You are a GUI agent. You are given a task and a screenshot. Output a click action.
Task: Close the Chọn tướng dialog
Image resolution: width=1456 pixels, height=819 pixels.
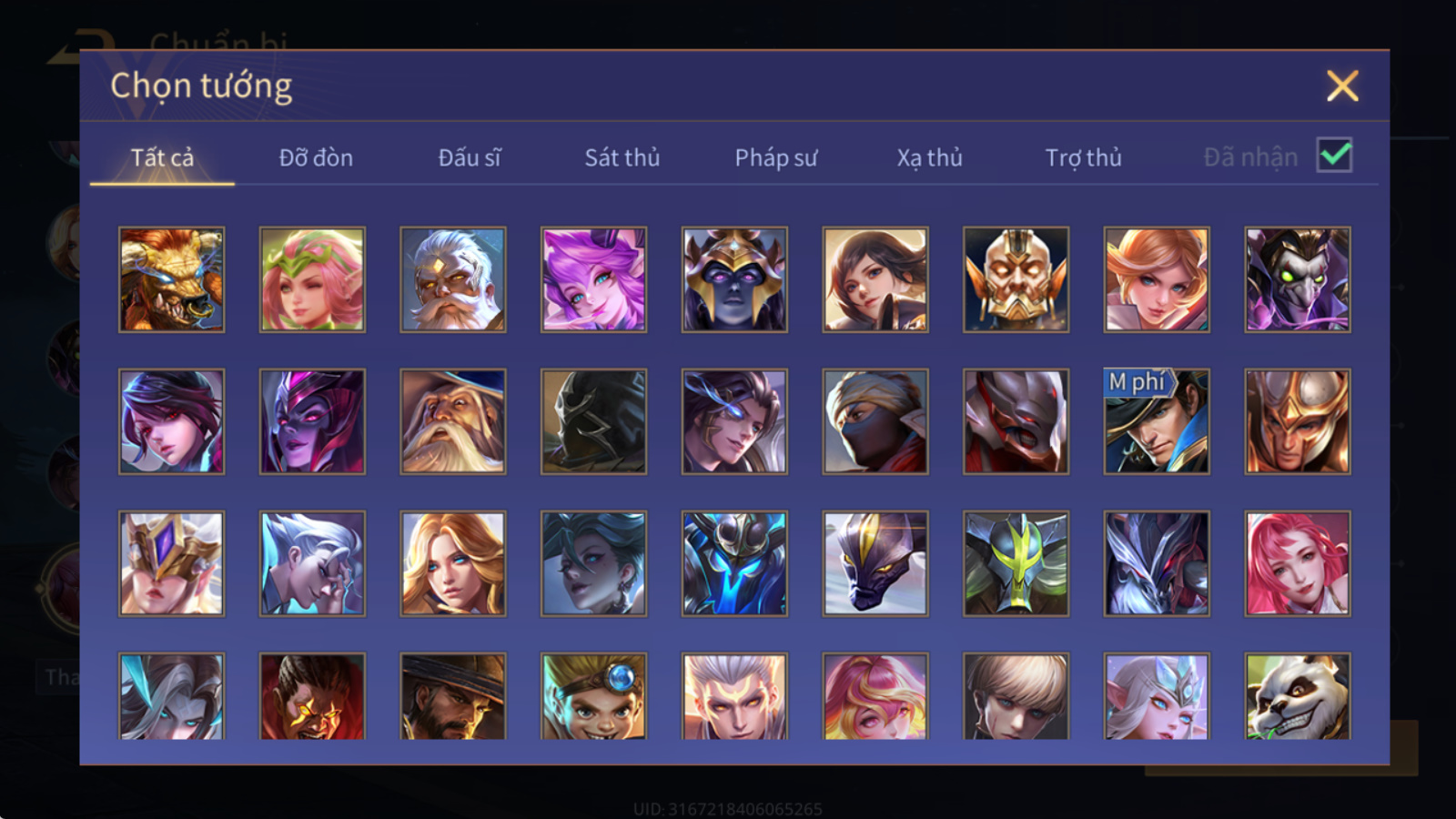1342,86
